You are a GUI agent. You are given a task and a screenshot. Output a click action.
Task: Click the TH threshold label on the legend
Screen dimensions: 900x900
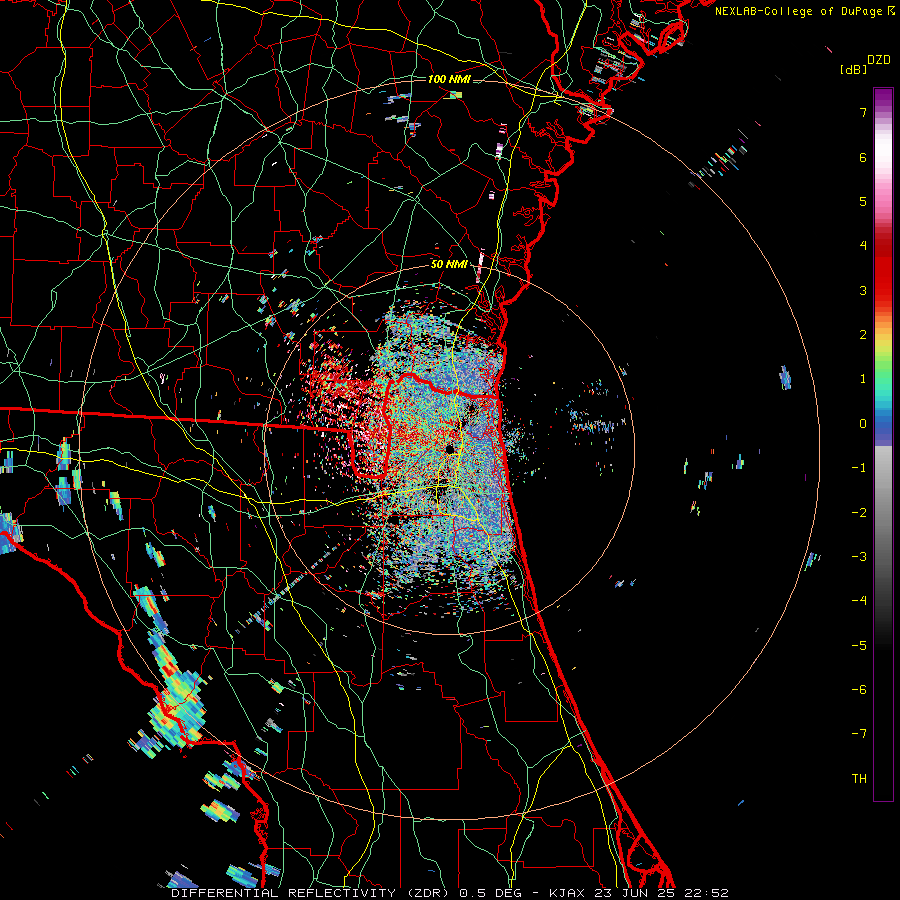tap(859, 778)
